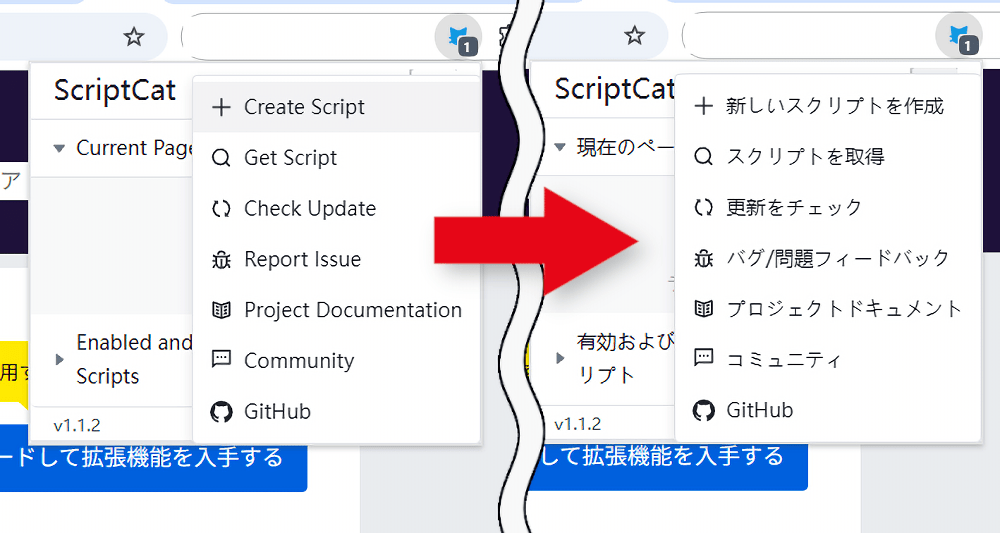Click version v1.1.2 in right popup
This screenshot has height=533, width=1000.
tap(577, 424)
